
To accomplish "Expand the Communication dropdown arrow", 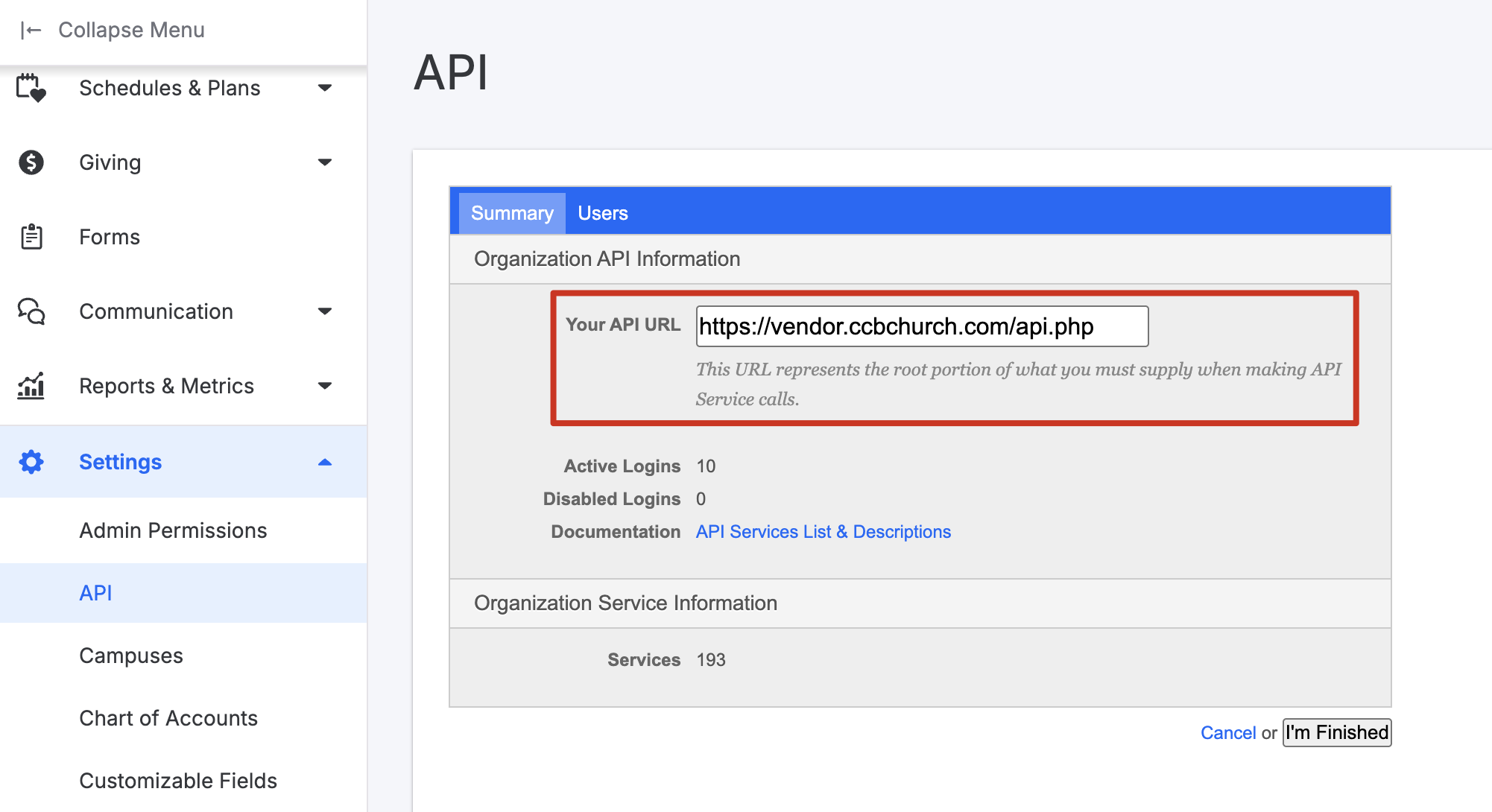I will 325,311.
